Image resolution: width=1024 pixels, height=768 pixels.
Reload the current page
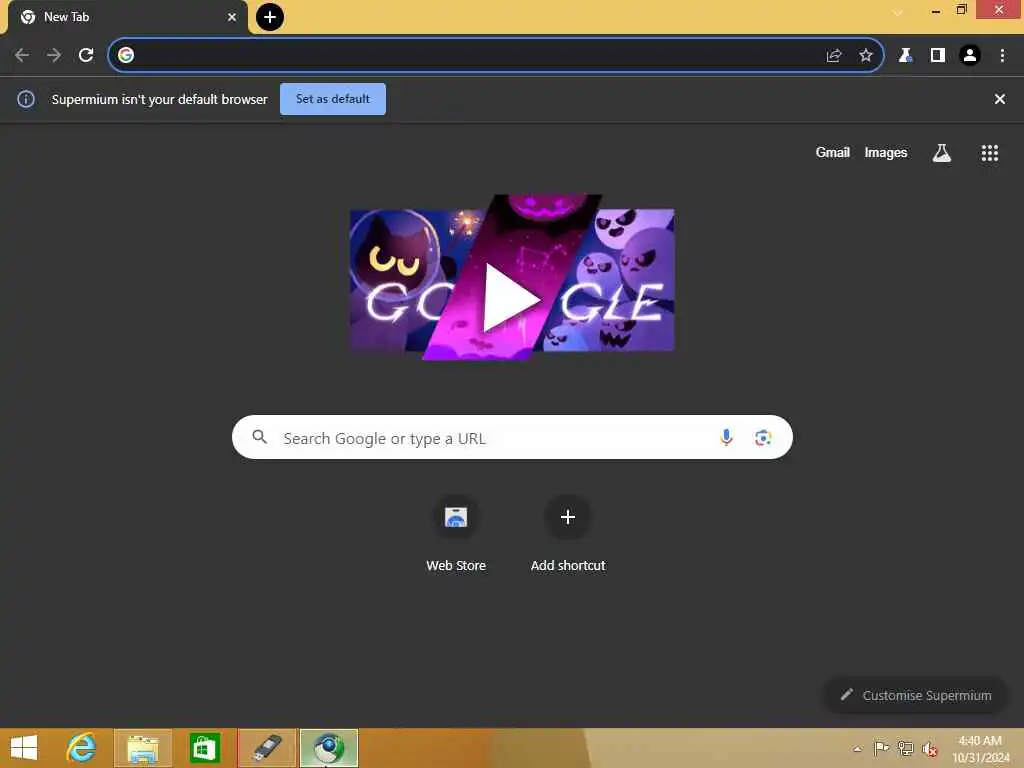click(86, 55)
